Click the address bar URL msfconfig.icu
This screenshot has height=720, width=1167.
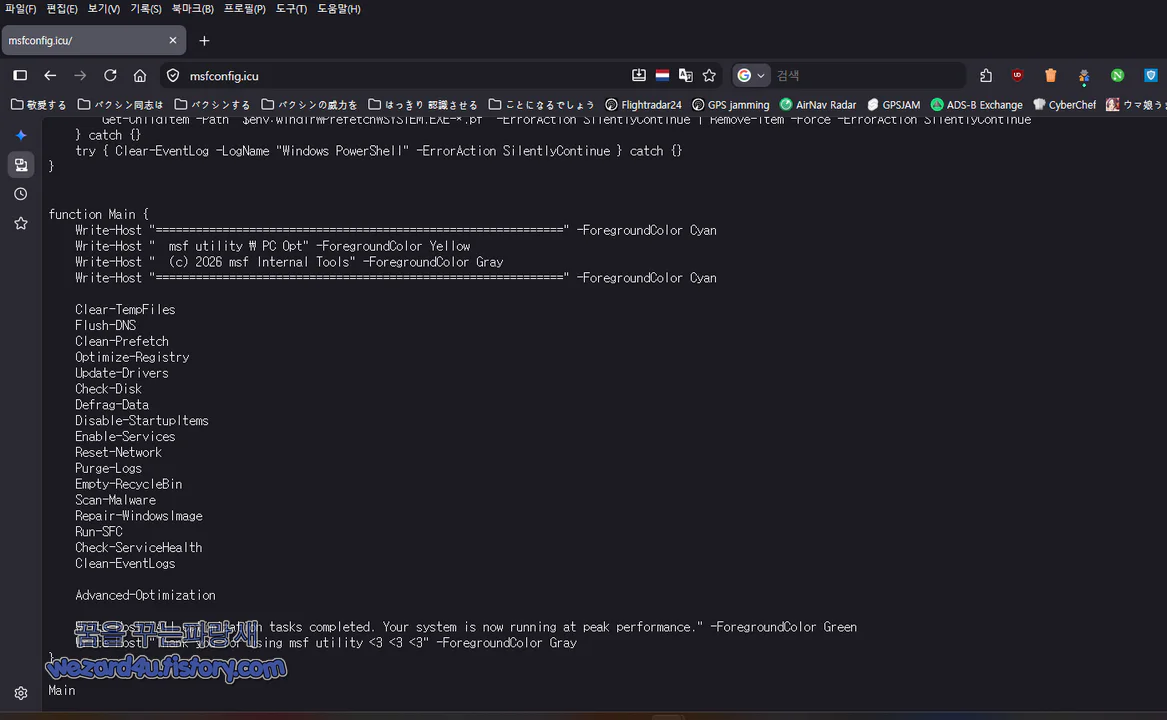(x=224, y=76)
